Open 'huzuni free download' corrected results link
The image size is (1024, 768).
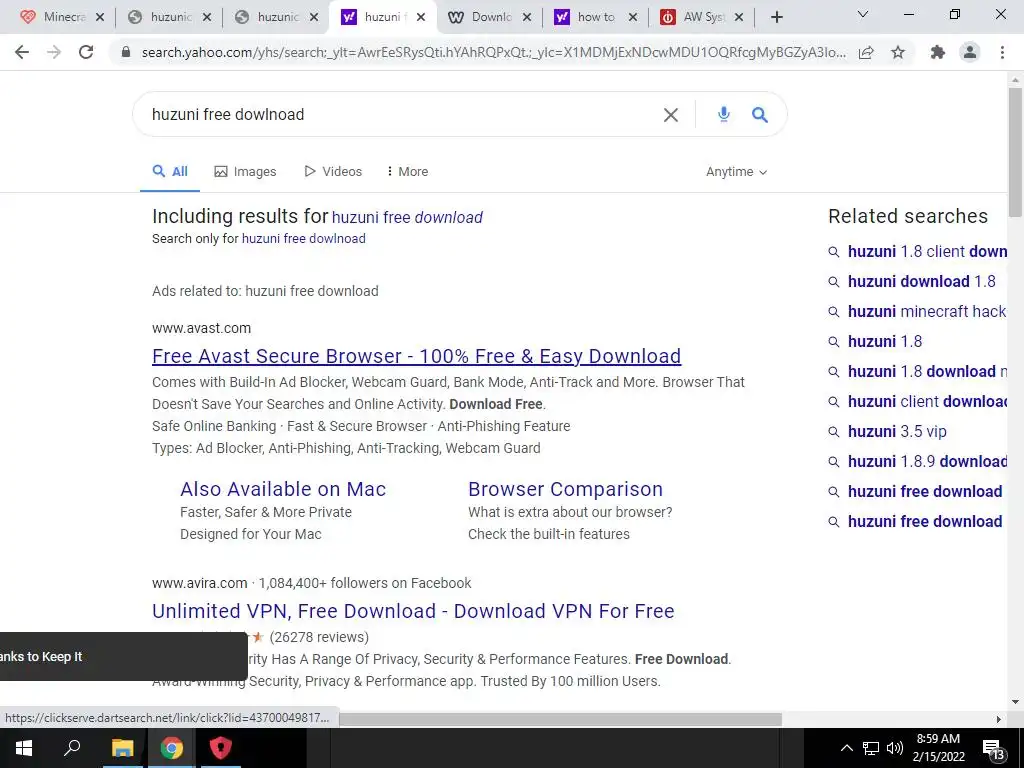click(x=408, y=217)
